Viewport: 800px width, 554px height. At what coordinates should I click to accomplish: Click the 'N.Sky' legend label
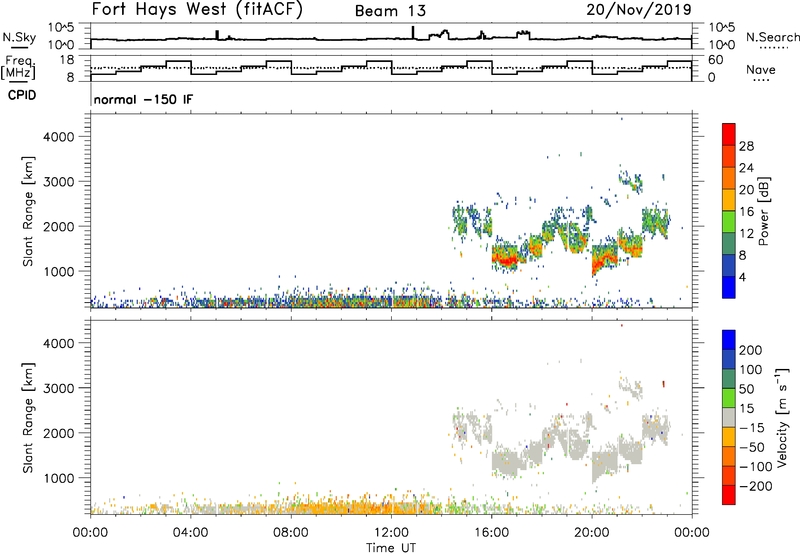19,37
